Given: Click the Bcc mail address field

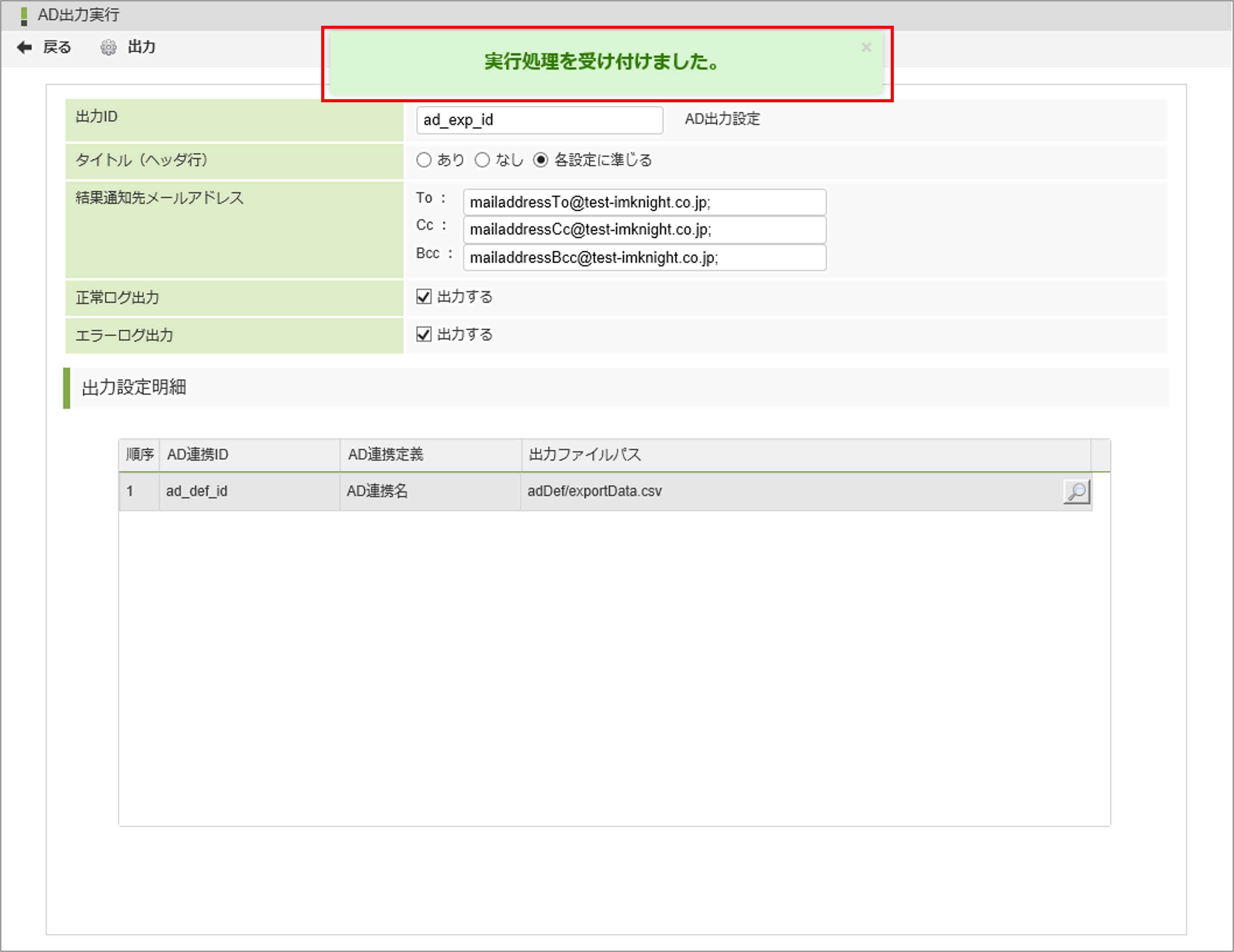Looking at the screenshot, I should [x=644, y=257].
